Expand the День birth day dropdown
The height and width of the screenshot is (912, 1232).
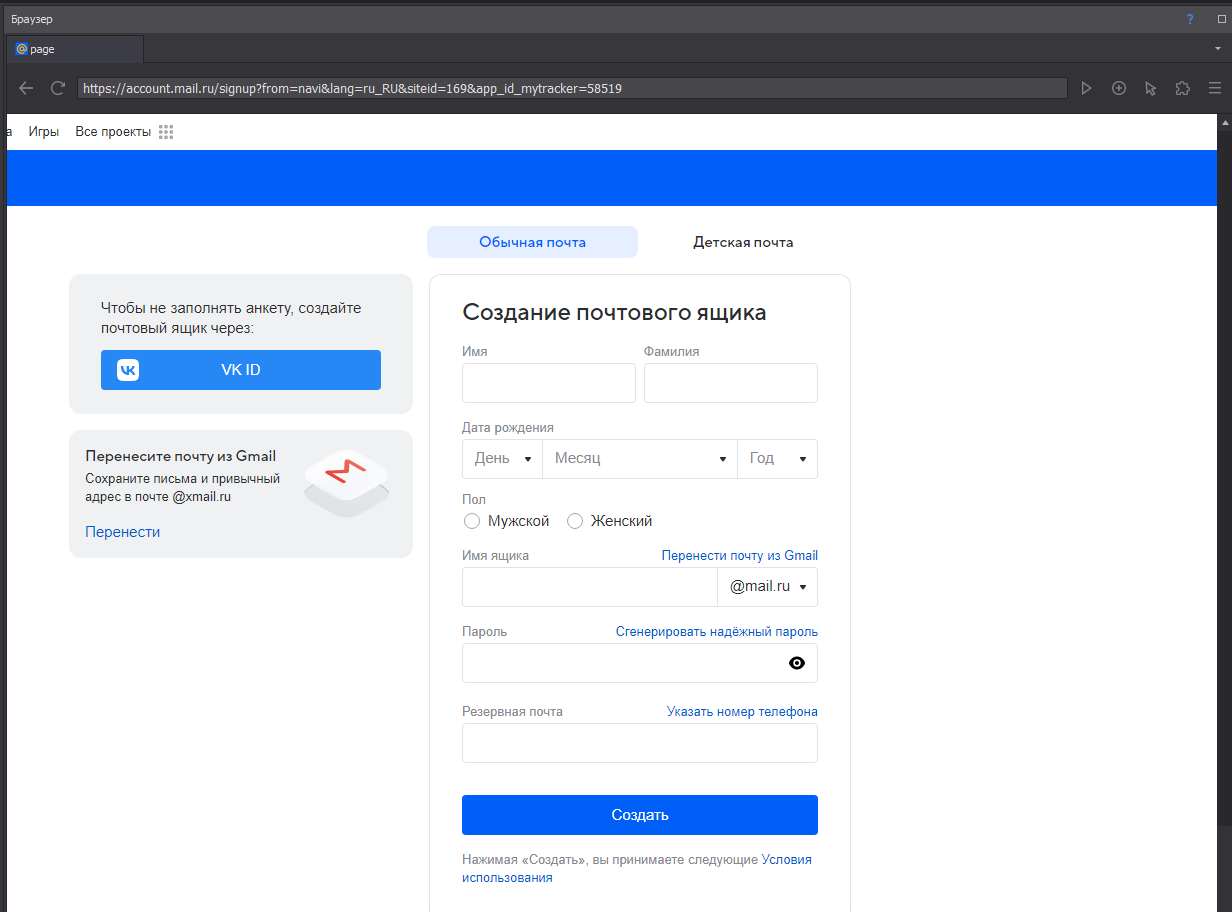click(502, 459)
